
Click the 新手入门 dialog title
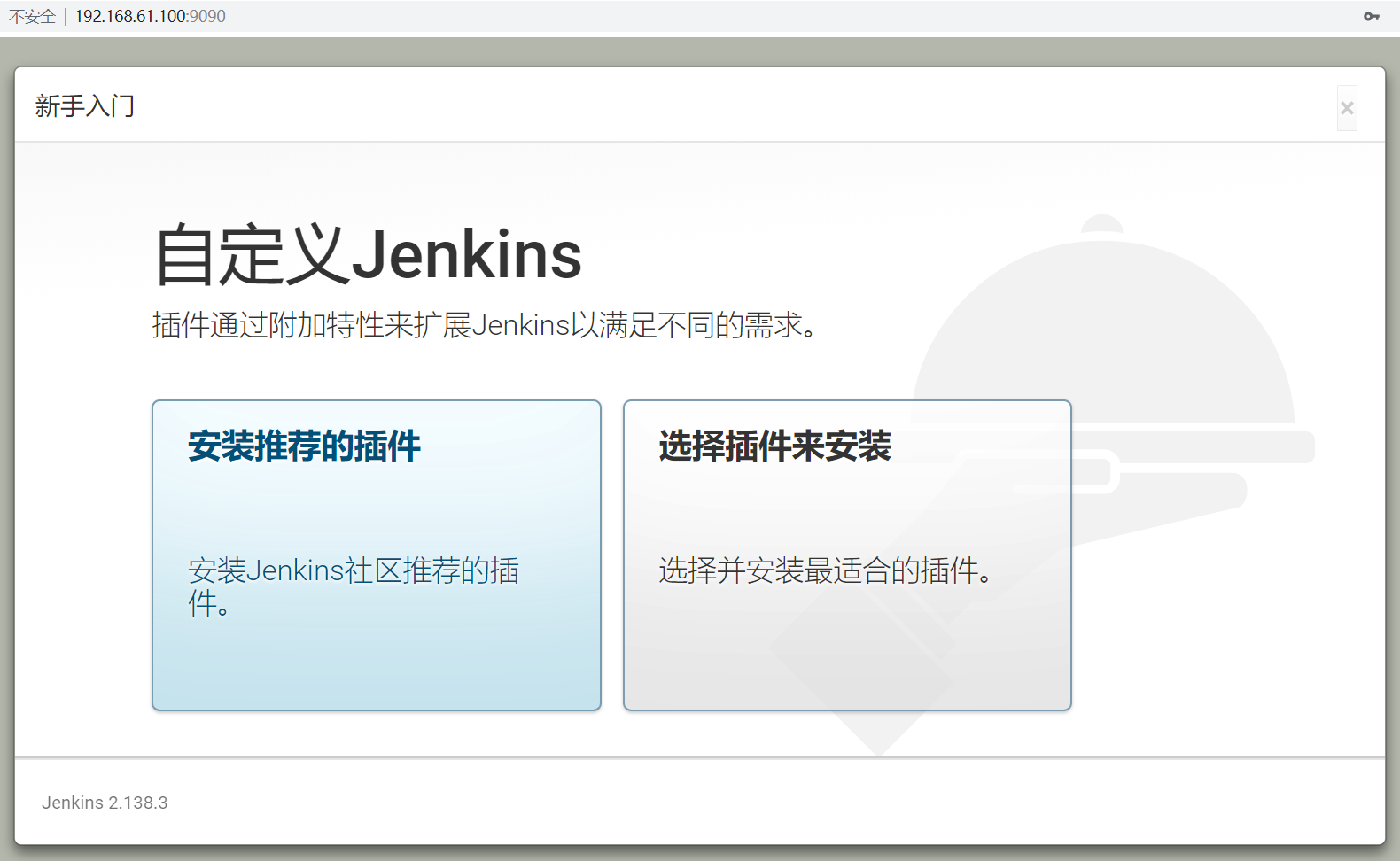85,106
